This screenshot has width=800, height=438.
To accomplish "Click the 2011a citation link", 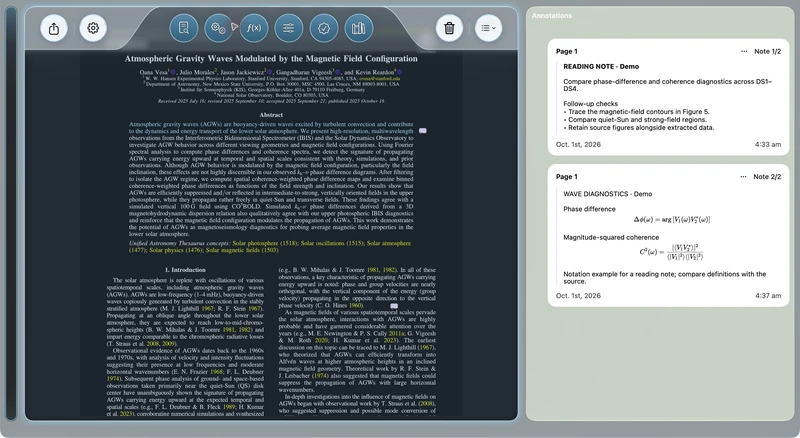I will click(x=396, y=333).
